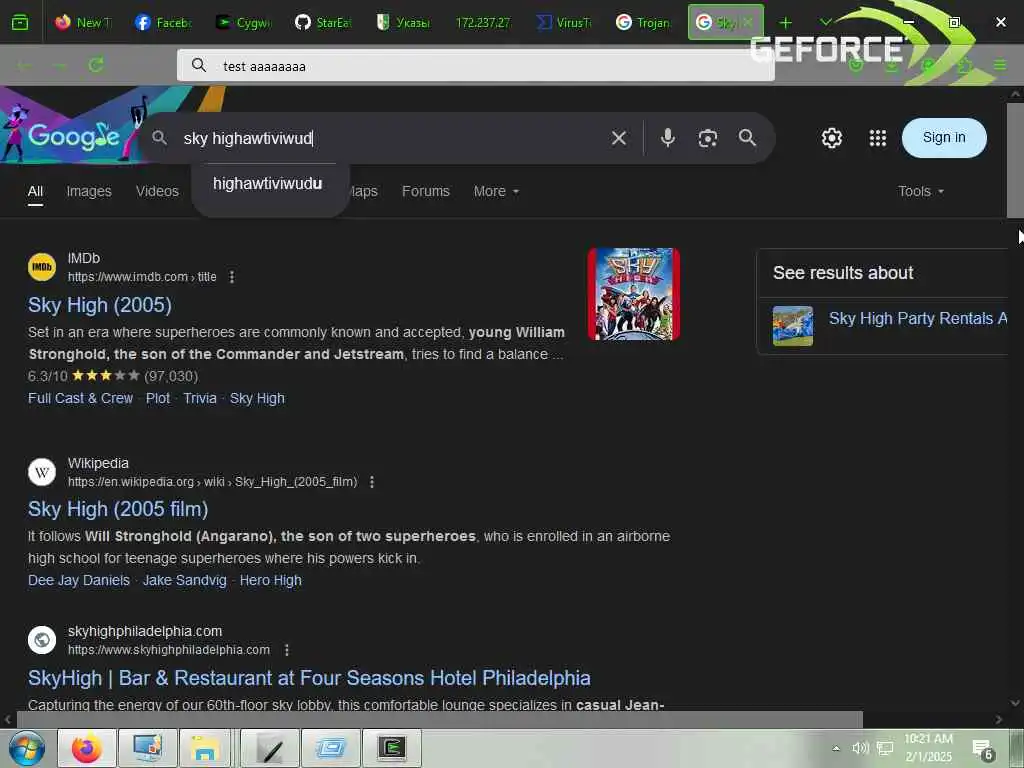Click the Sign in button
This screenshot has height=768, width=1024.
(x=944, y=138)
